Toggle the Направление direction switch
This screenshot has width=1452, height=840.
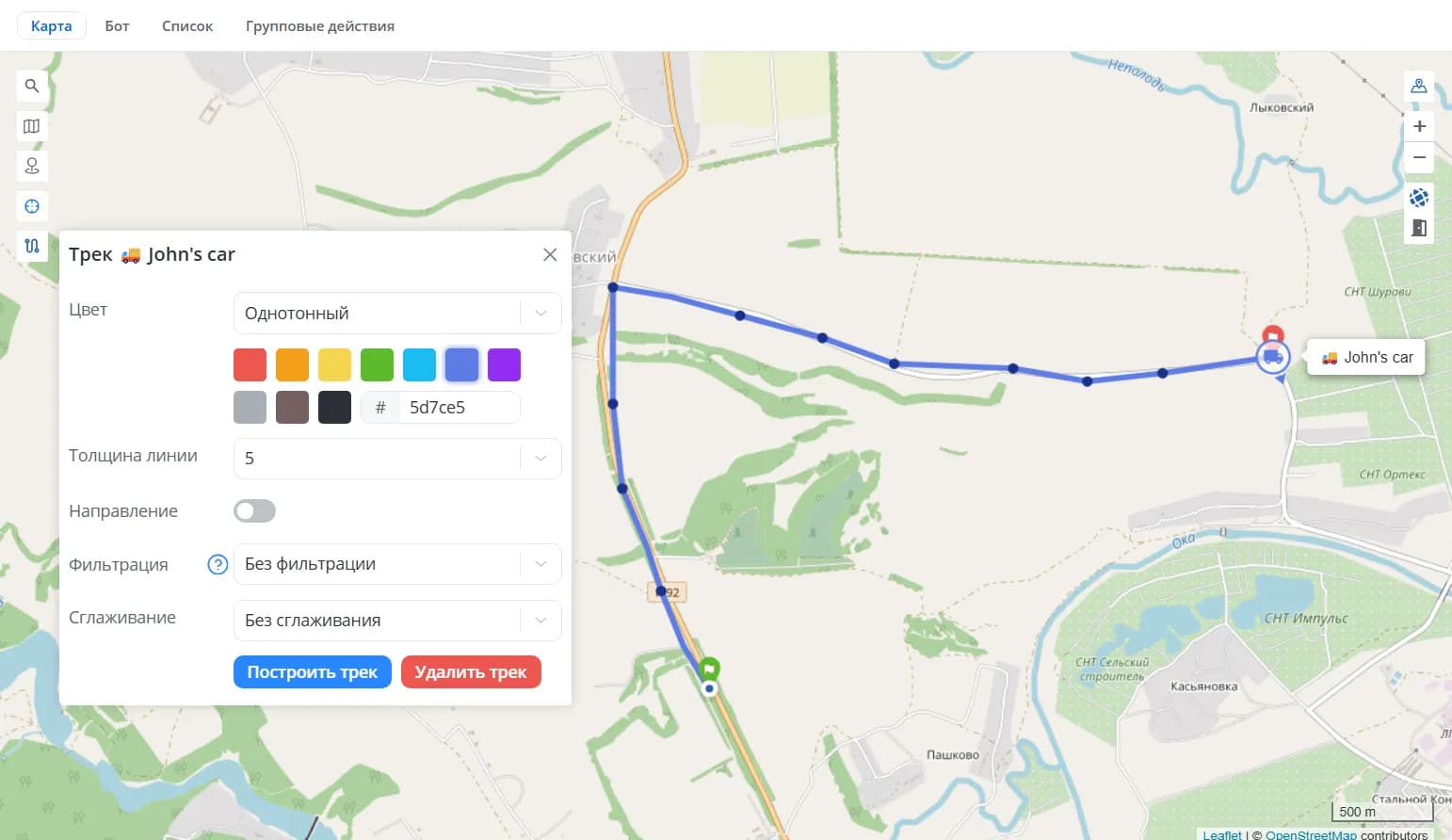[x=254, y=510]
